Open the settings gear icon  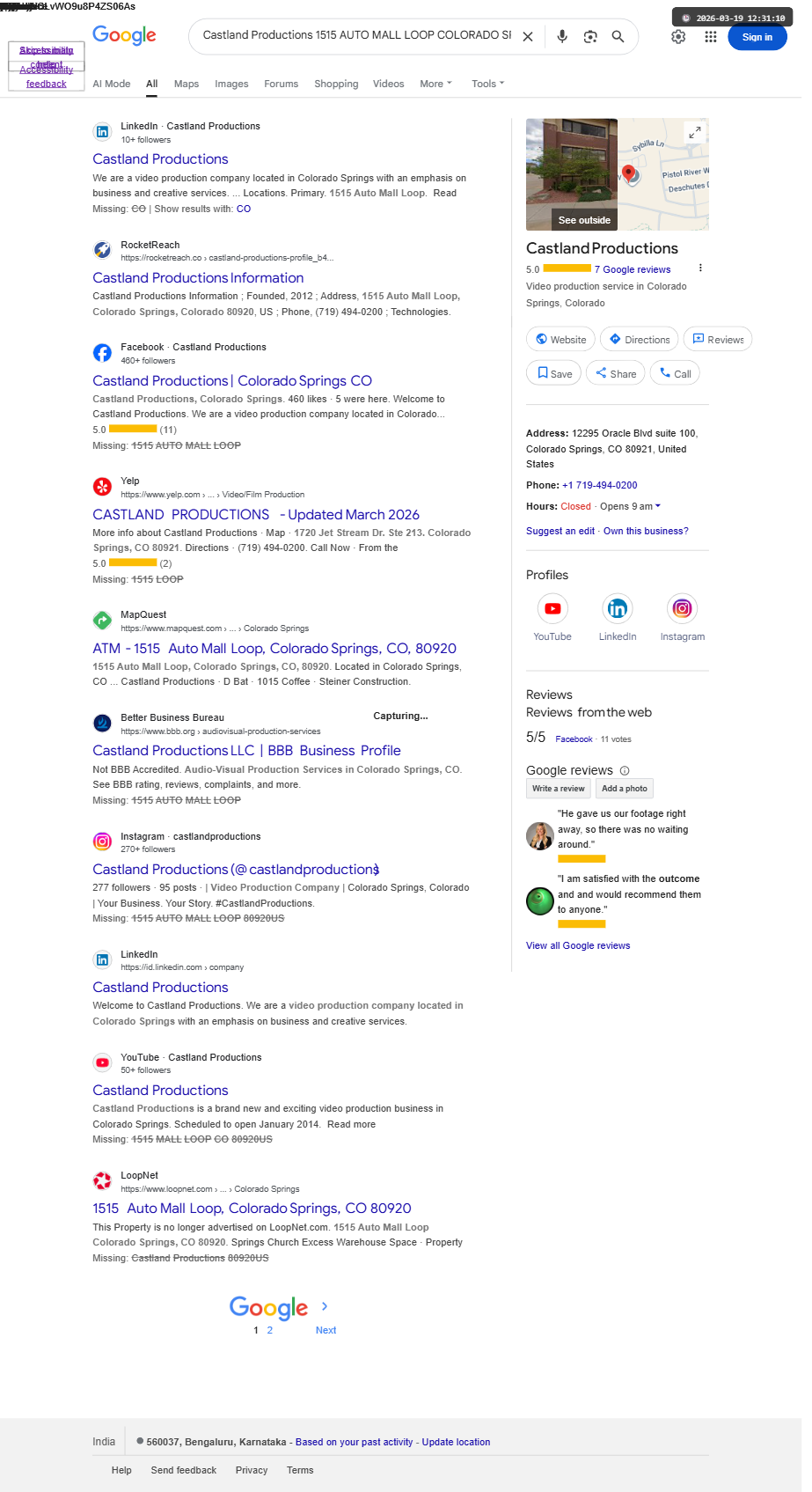678,37
